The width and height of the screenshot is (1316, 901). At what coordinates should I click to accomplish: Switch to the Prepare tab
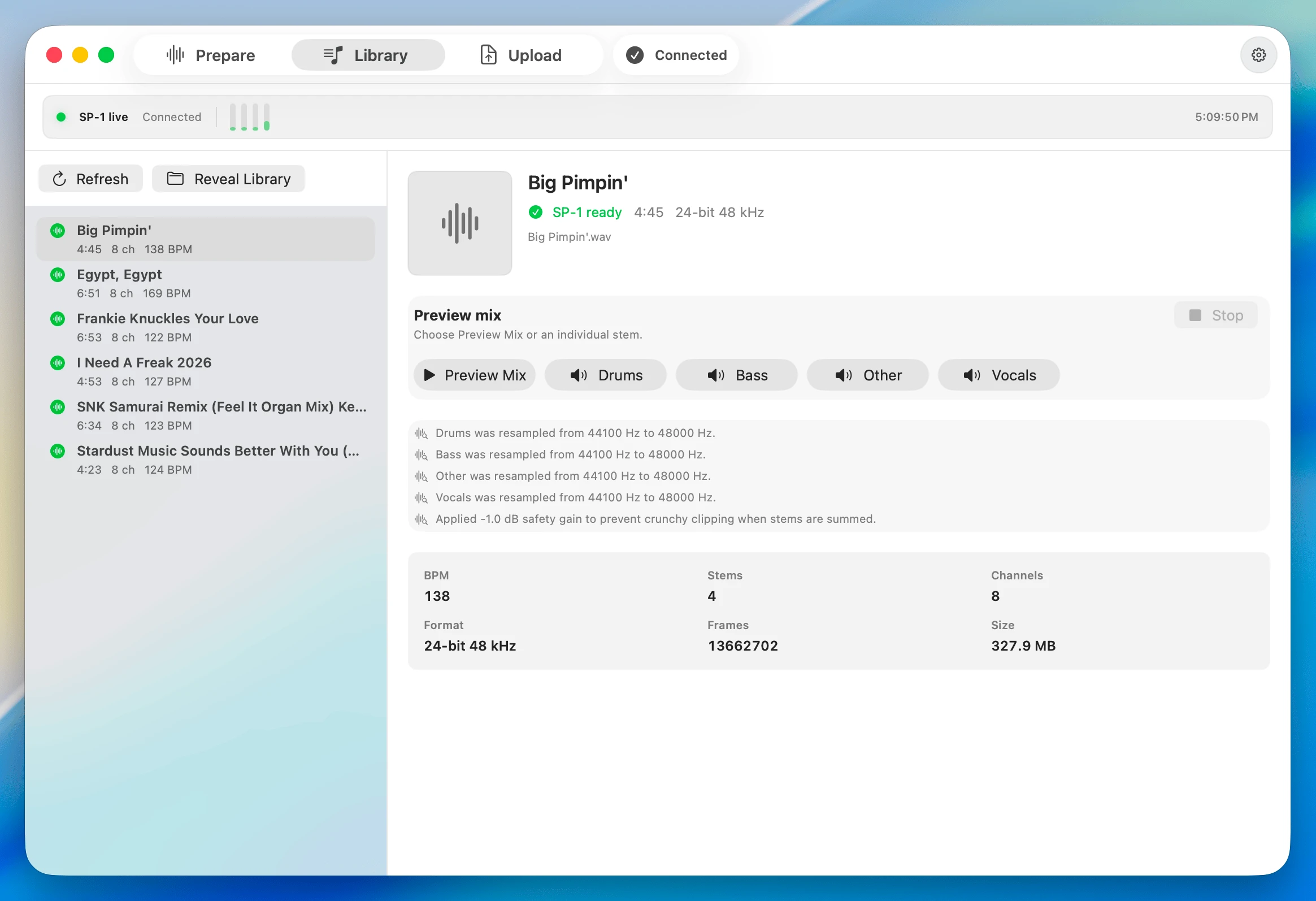coord(211,55)
